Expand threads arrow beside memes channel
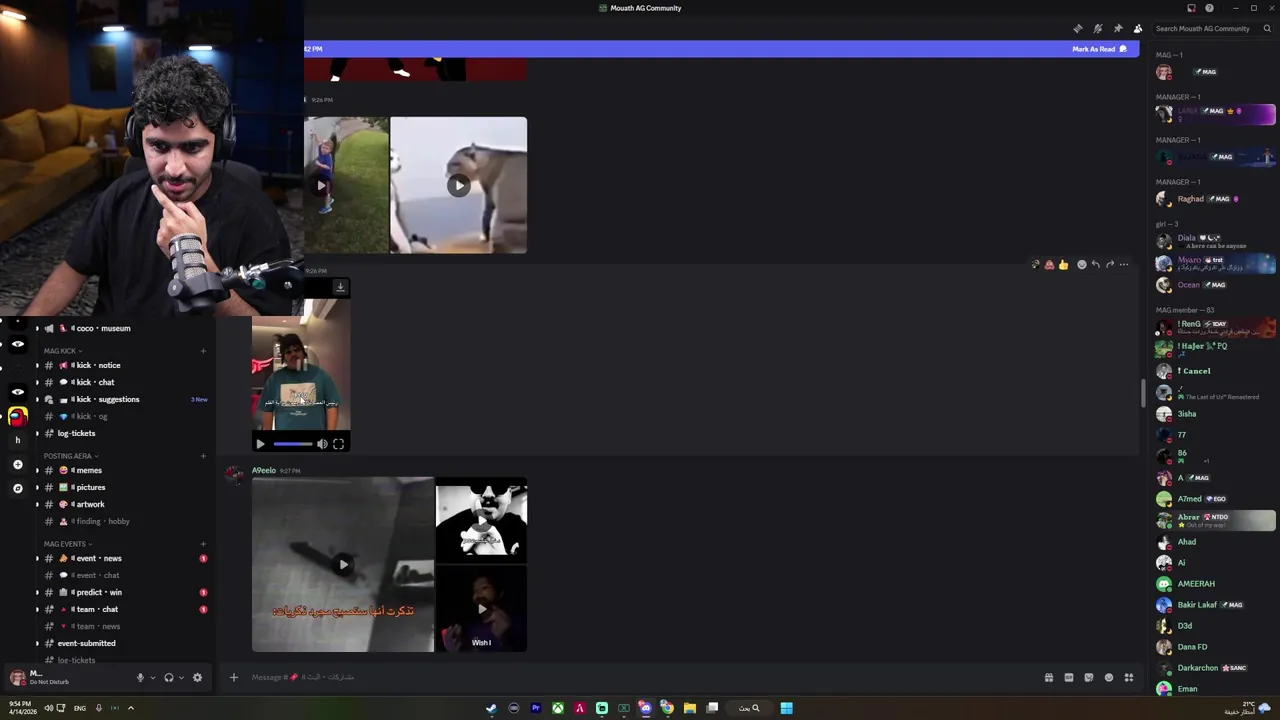 pos(37,470)
